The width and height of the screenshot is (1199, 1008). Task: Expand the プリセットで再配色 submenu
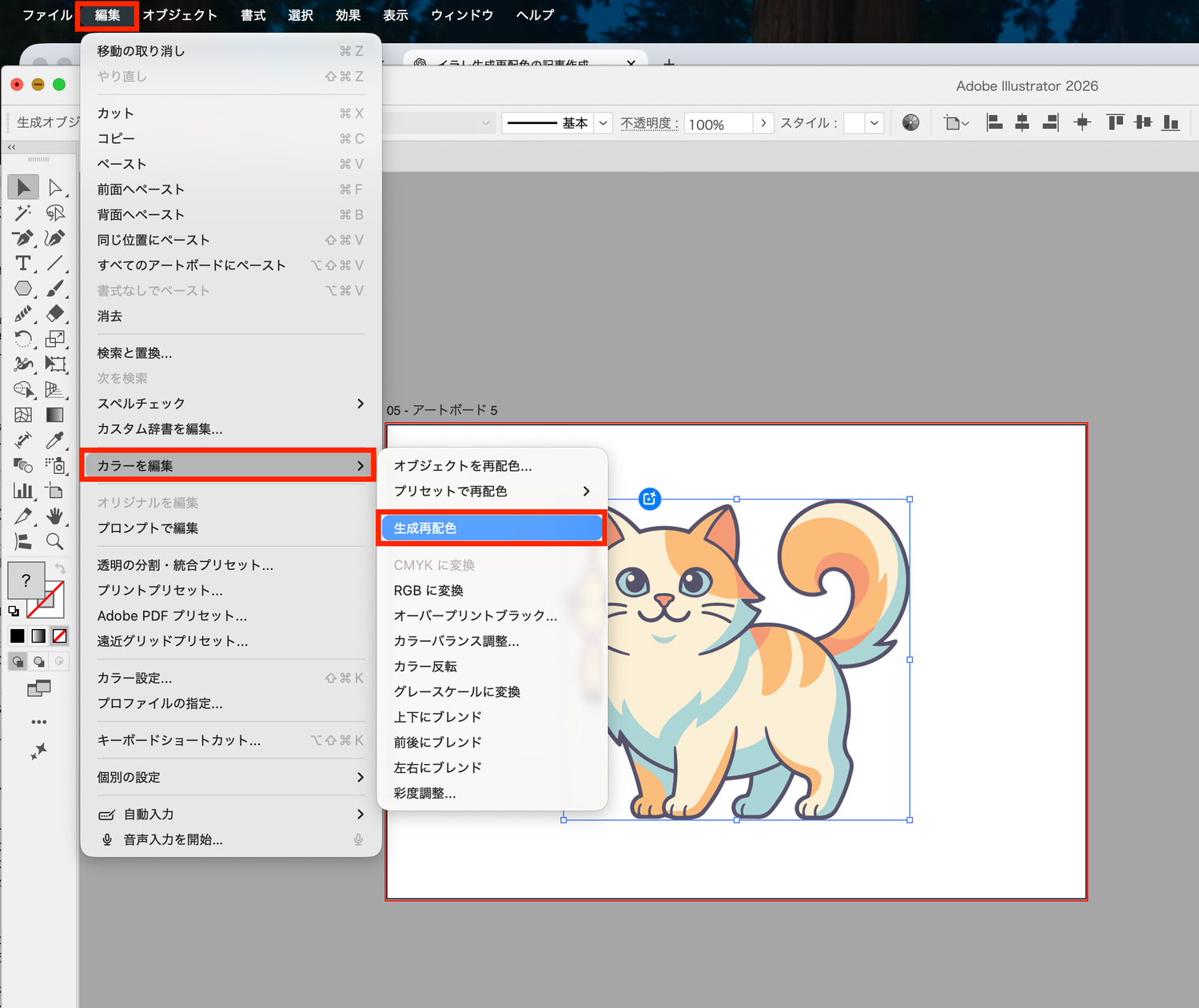coord(492,491)
